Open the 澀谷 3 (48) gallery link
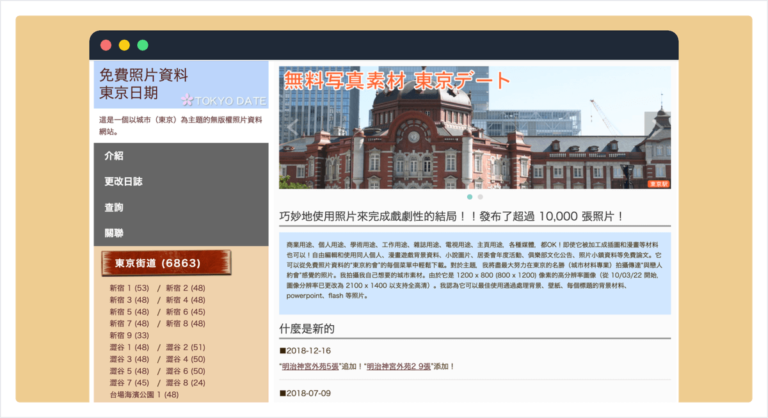This screenshot has height=418, width=768. click(x=129, y=359)
